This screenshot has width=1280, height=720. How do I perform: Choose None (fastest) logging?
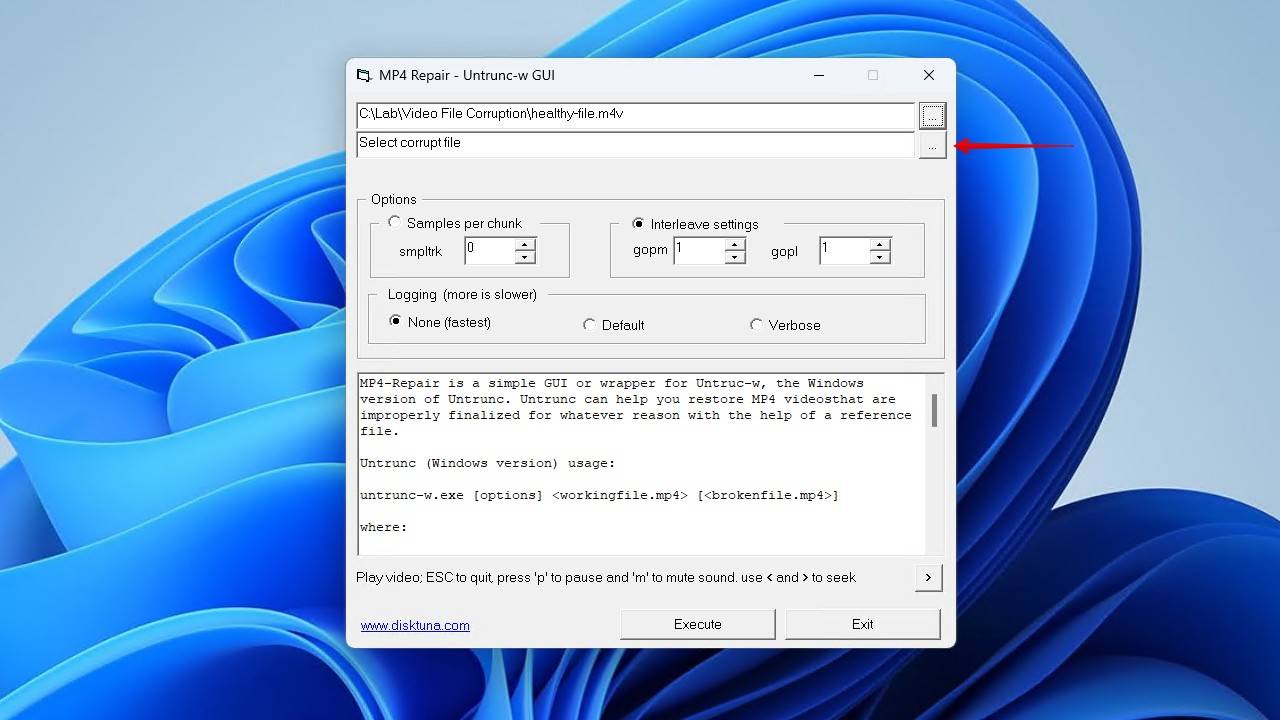395,322
